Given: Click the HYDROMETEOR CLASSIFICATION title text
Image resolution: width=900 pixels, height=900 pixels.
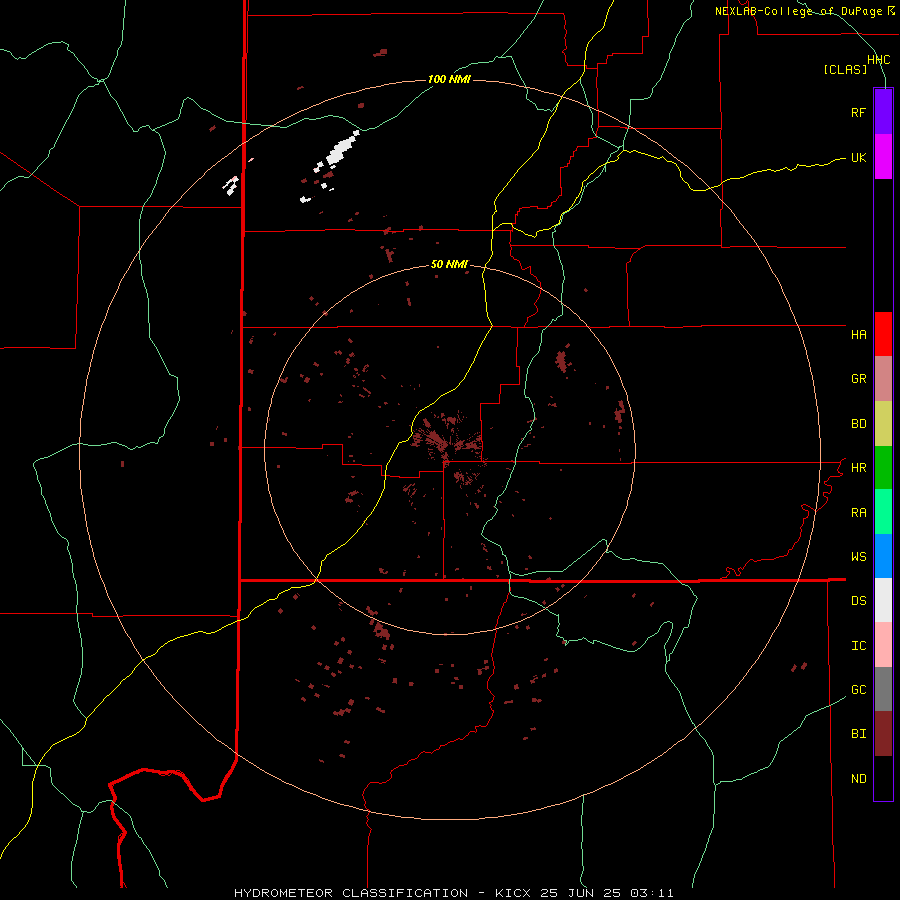Looking at the screenshot, I should [351, 893].
